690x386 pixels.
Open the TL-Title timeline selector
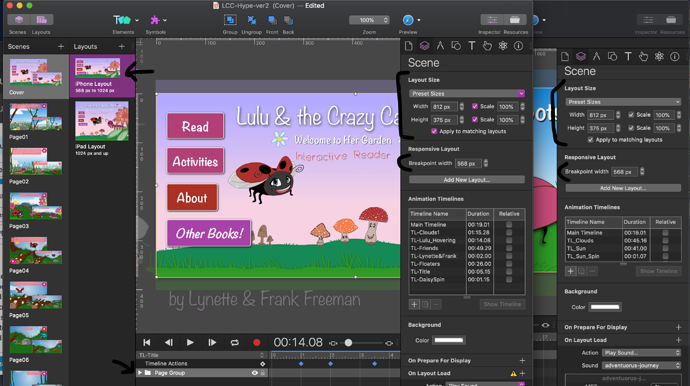tap(202, 355)
